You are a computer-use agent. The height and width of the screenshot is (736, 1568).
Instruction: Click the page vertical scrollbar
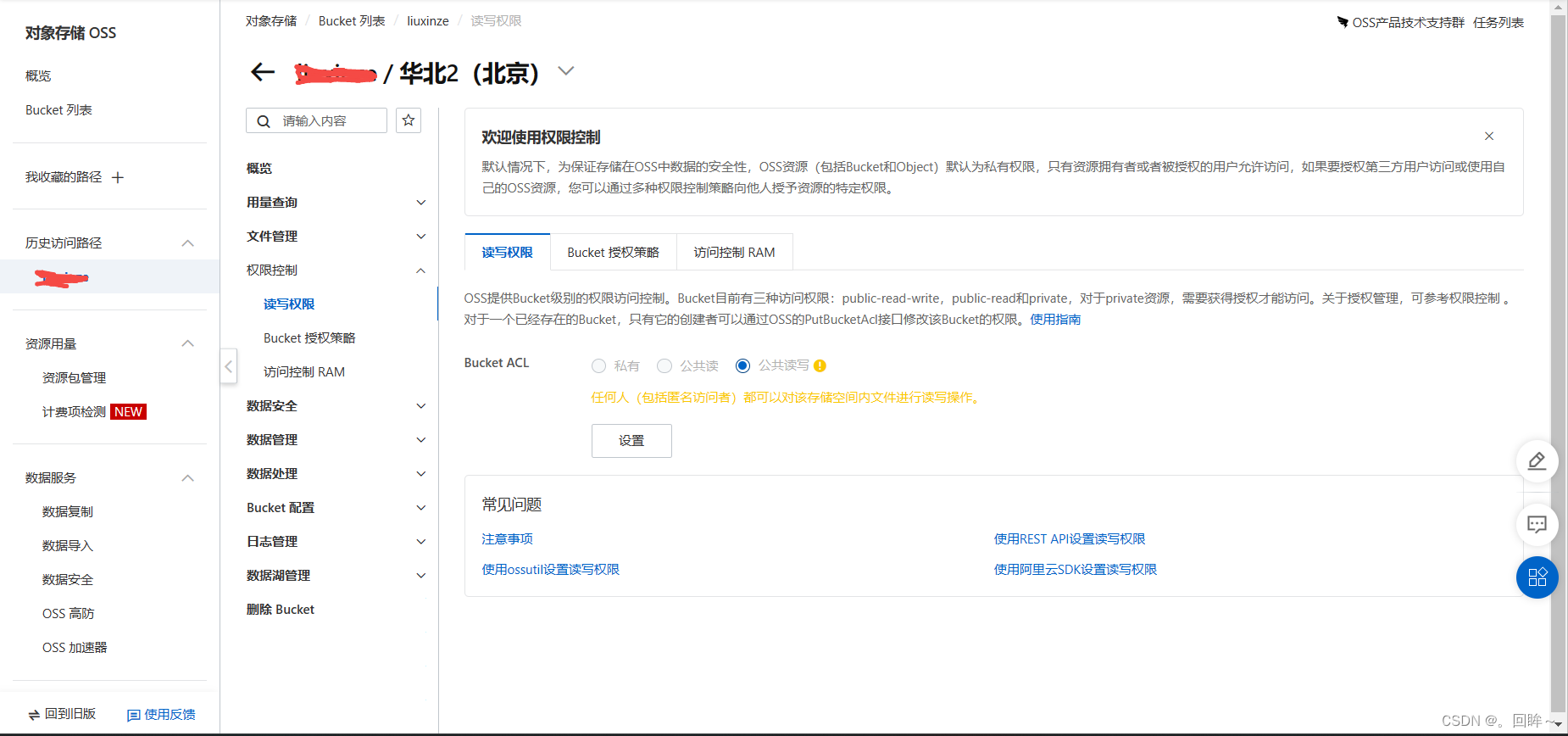1558,365
